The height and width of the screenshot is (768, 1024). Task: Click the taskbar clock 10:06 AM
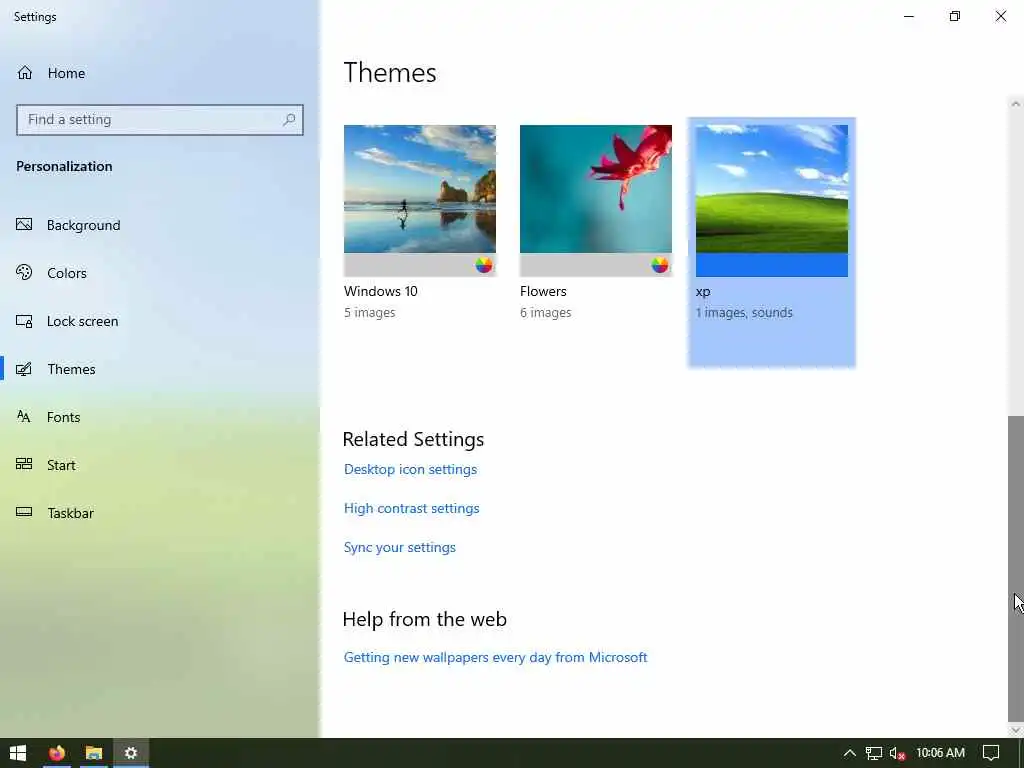tap(940, 753)
